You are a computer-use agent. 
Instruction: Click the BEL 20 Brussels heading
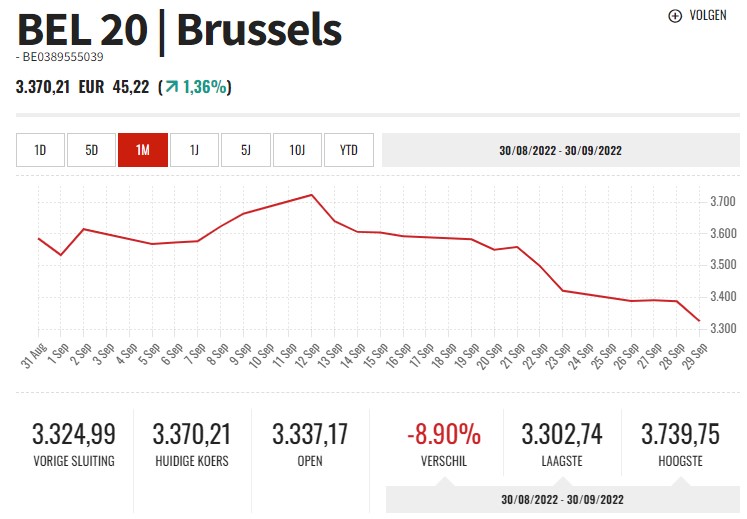tap(180, 30)
